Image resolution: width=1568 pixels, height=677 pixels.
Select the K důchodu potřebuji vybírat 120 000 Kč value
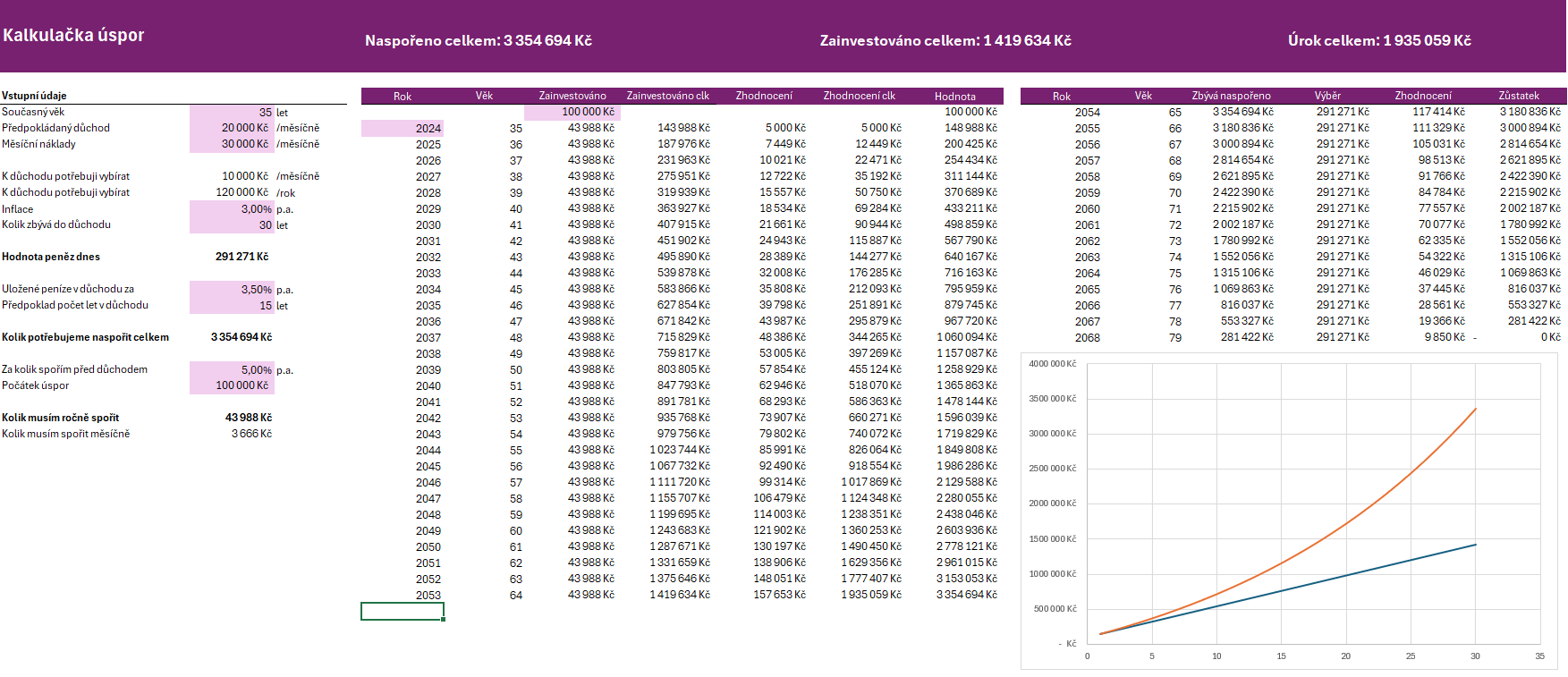tap(242, 192)
